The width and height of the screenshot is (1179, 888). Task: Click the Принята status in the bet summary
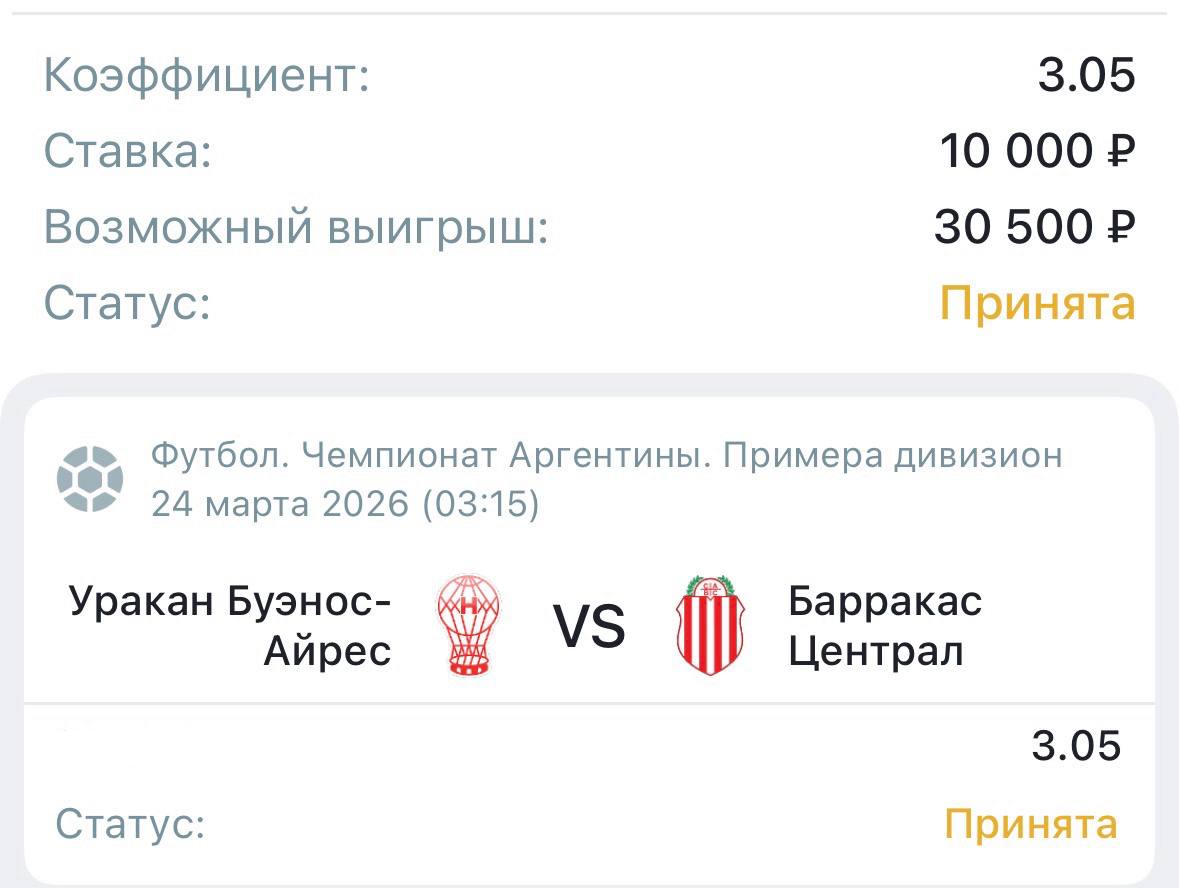tap(1038, 303)
